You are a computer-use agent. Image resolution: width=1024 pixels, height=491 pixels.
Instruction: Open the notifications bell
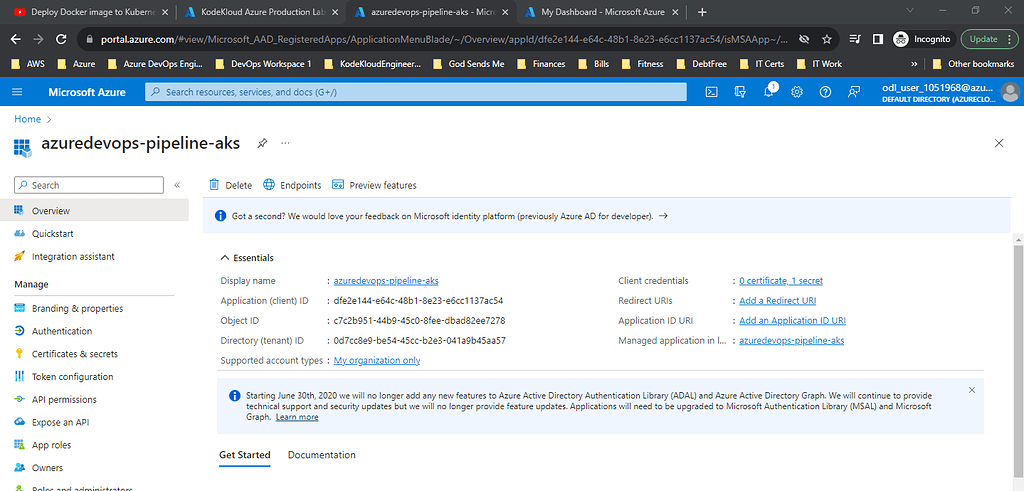(x=769, y=92)
